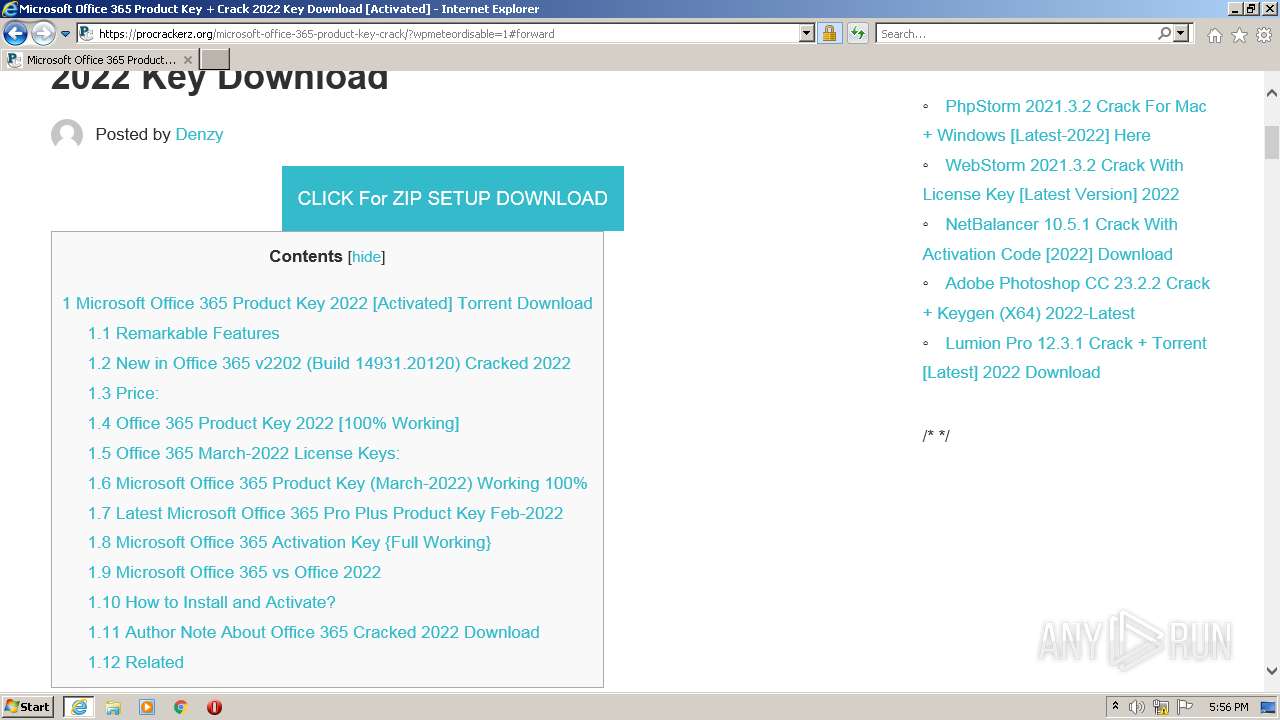Viewport: 1280px width, 720px height.
Task: Click the vertical scrollbar thumb
Action: pos(1271,142)
